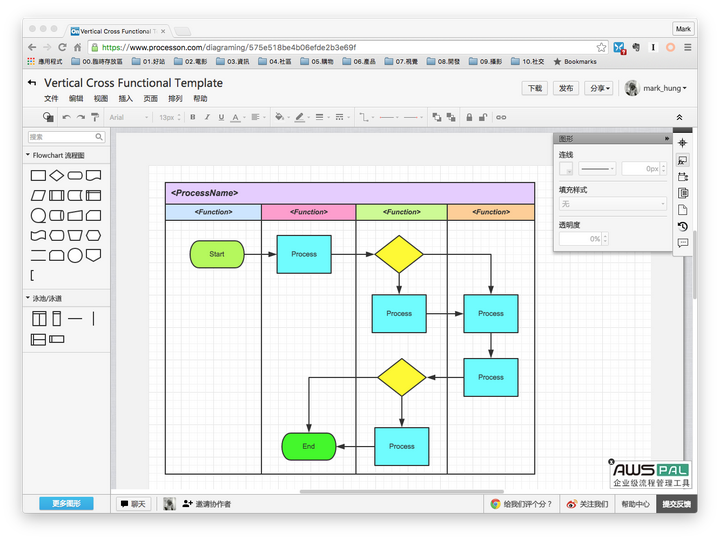Open the line dash style dropdown

[x=342, y=118]
